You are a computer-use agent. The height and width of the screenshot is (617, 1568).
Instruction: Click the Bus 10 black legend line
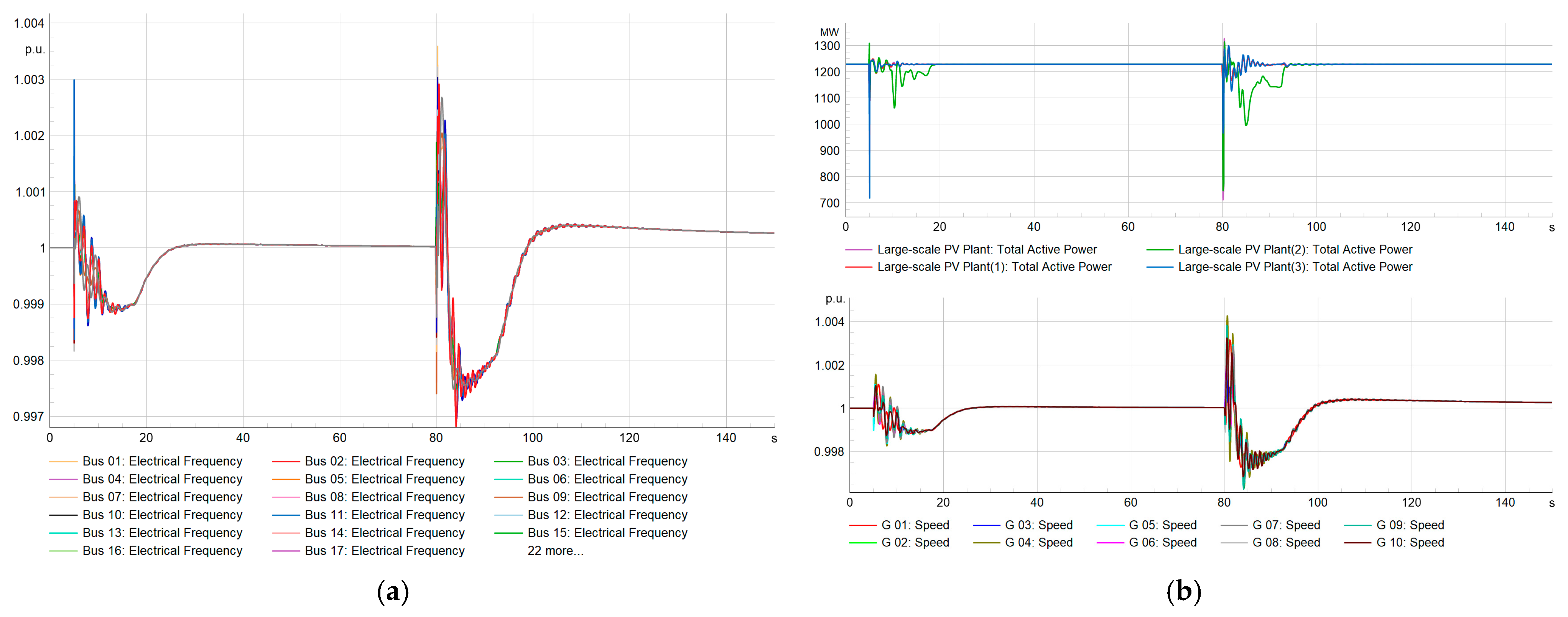[x=63, y=515]
